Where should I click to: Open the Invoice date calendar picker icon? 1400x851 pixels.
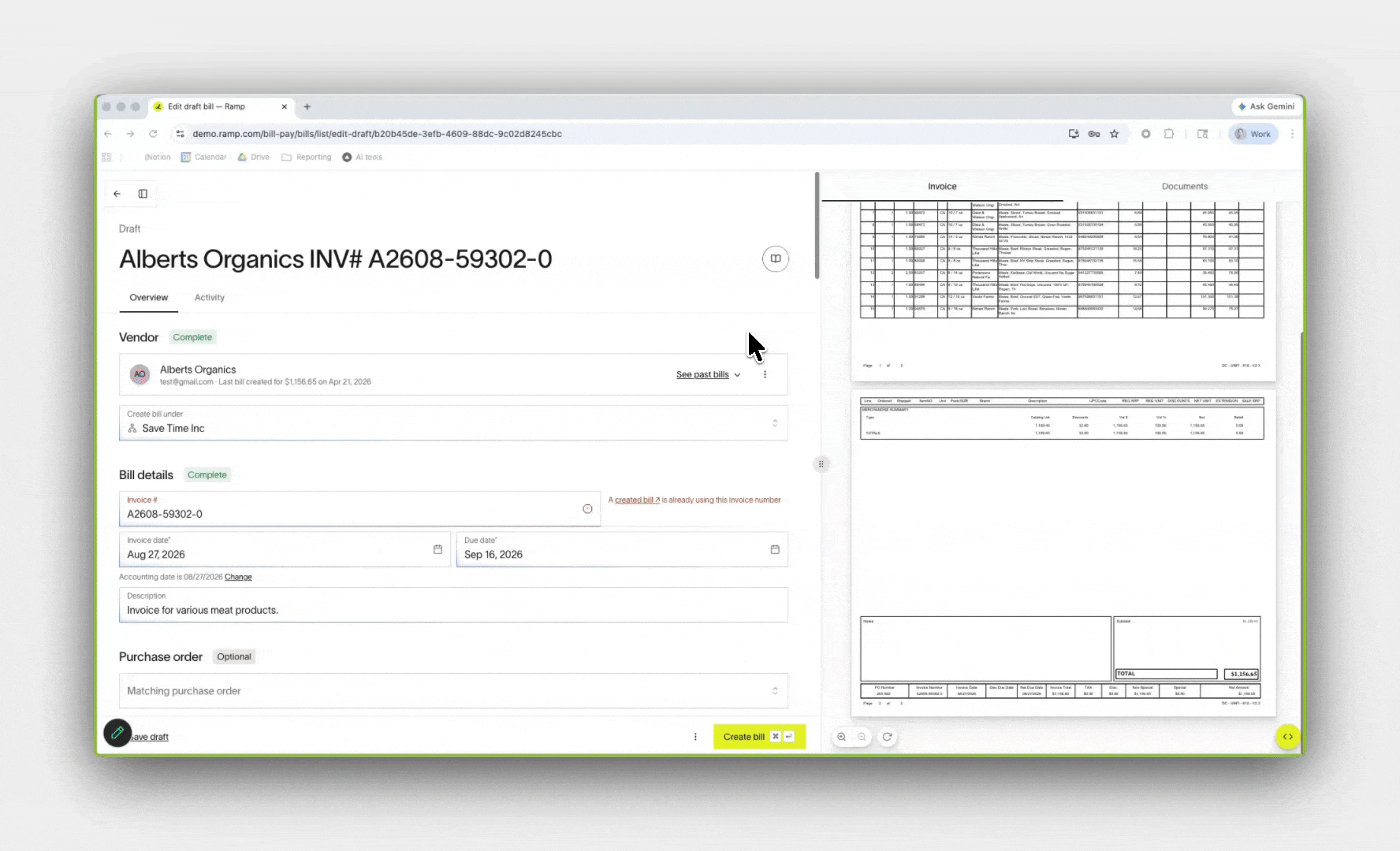tap(438, 549)
